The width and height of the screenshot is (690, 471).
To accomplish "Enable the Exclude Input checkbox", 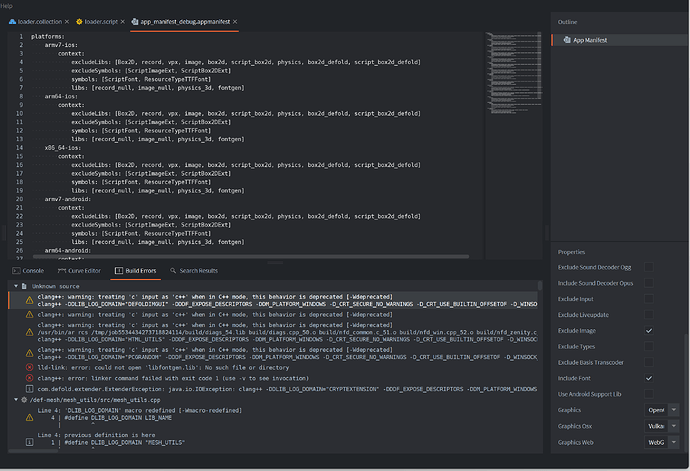I will (649, 298).
